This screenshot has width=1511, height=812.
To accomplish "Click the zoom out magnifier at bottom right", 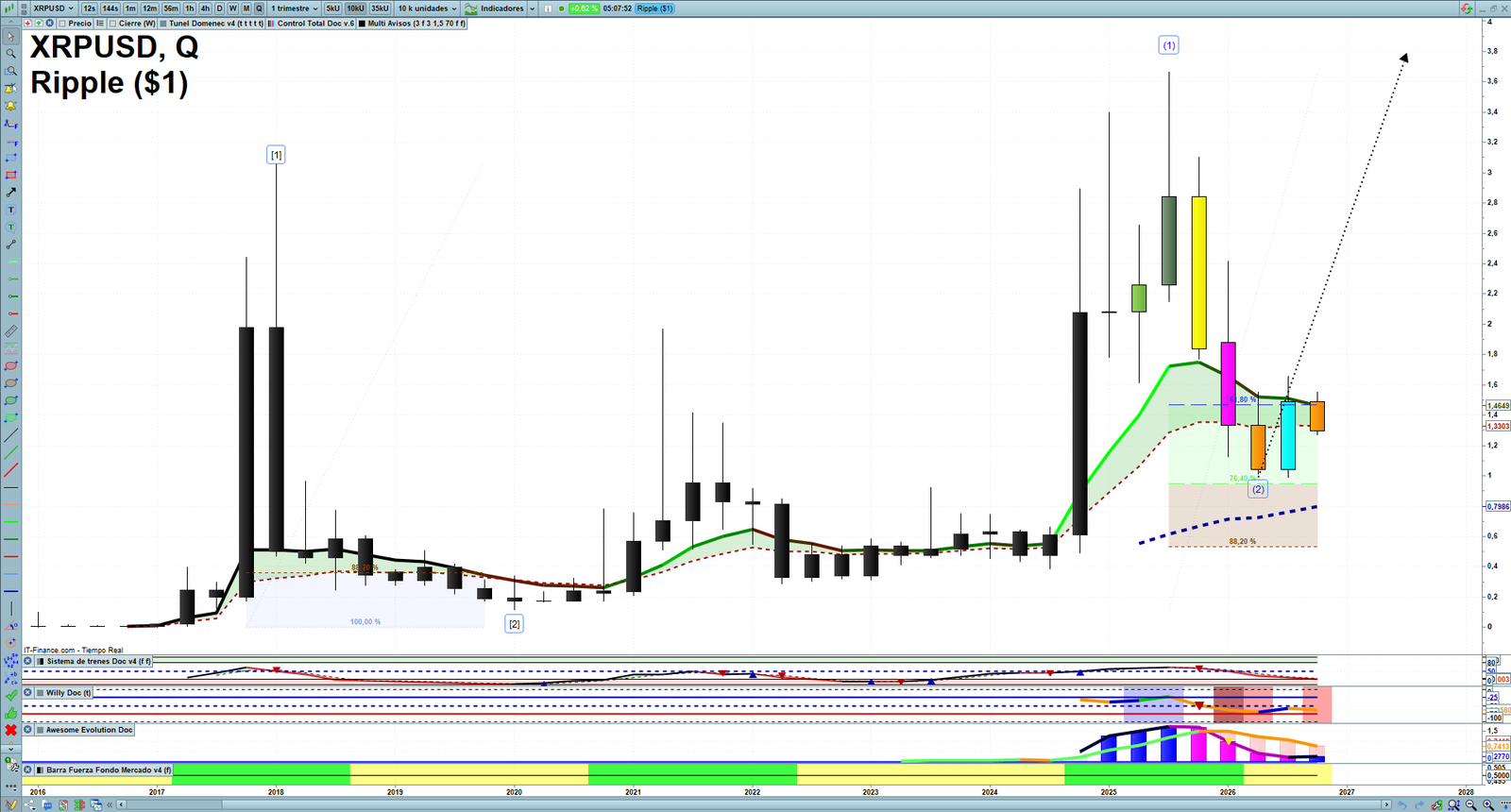I will (x=1470, y=804).
